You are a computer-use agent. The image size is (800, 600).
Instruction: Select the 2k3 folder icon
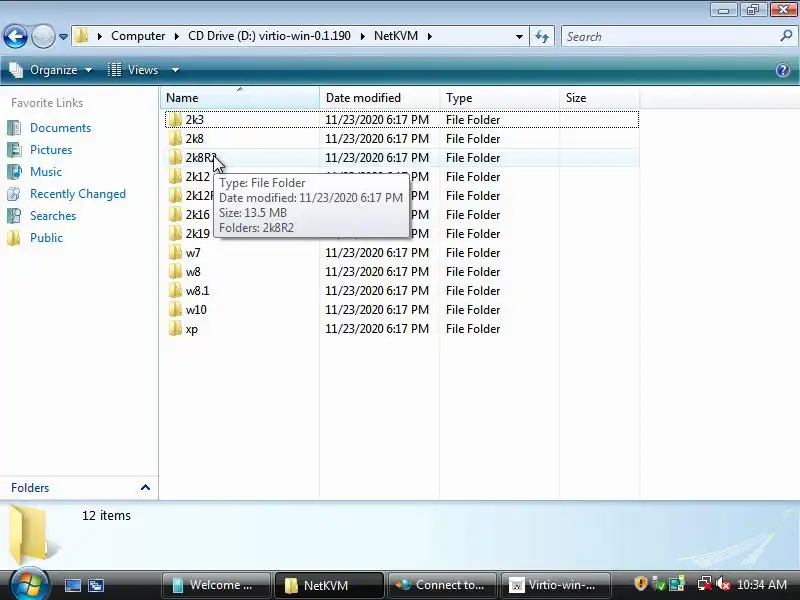point(175,119)
